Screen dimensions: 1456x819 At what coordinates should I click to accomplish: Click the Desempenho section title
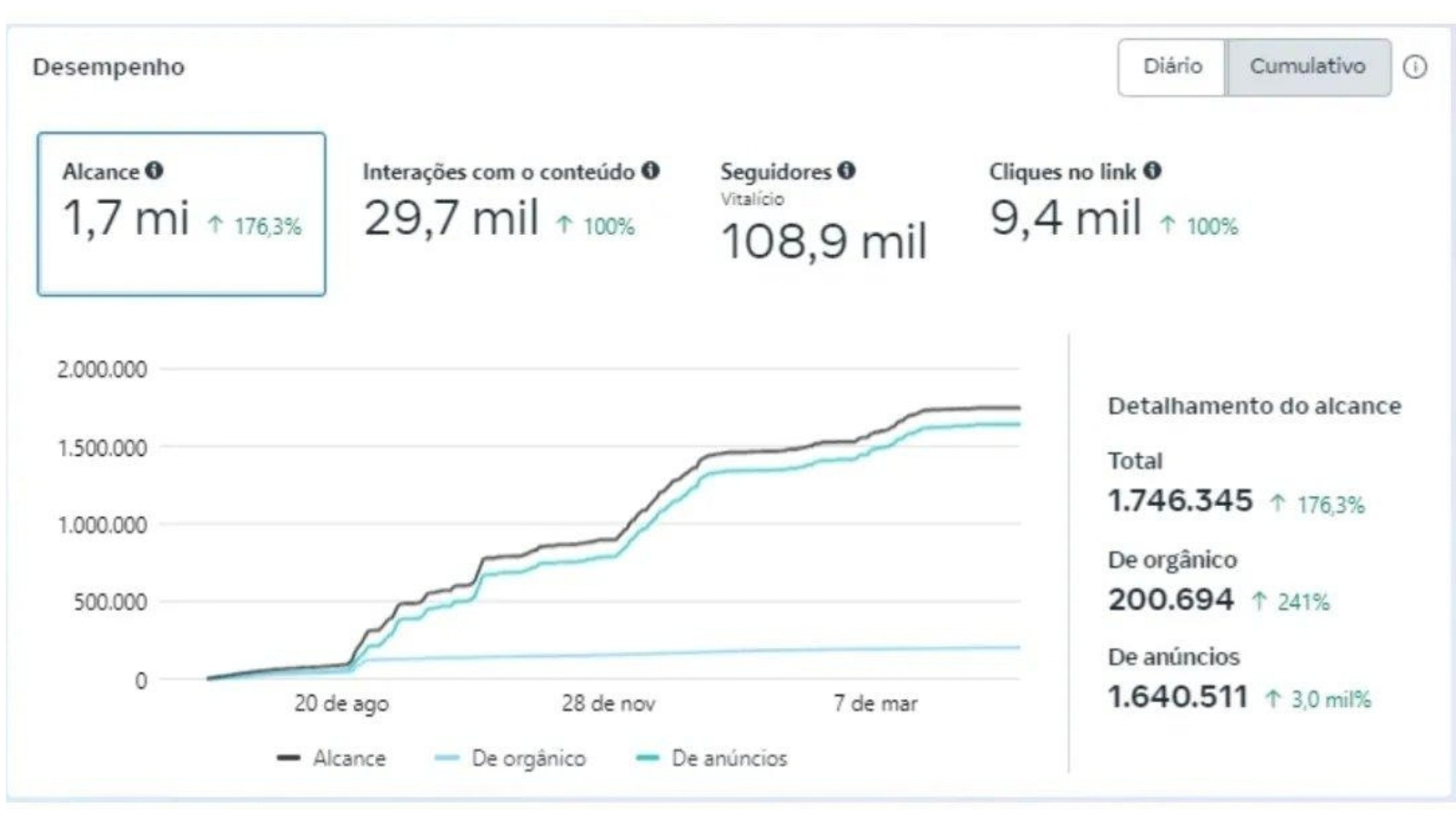108,66
